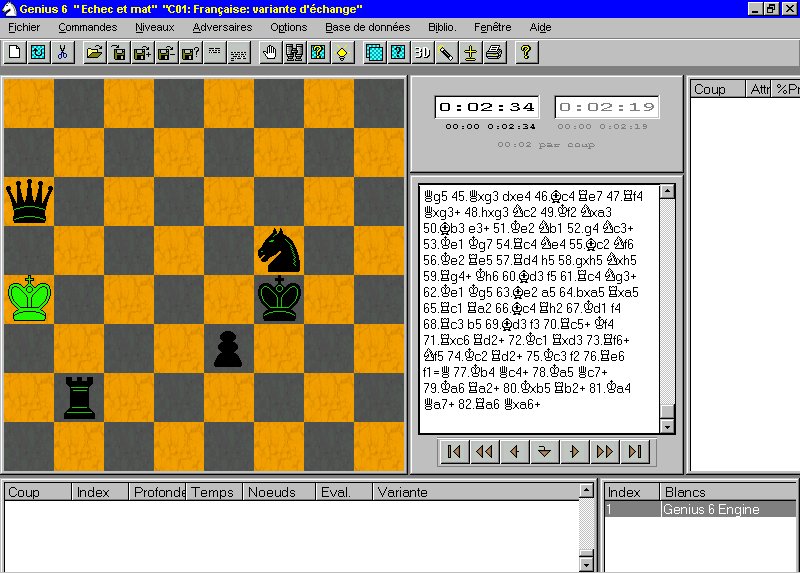Screen dimensions: 800x573
Task: Open the Adversaires menu
Action: pos(222,27)
